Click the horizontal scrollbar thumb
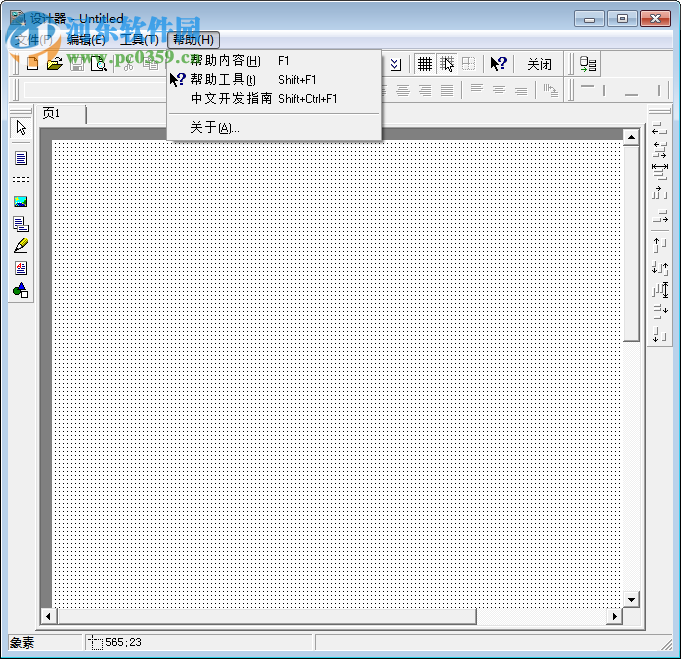The height and width of the screenshot is (659, 681). pyautogui.click(x=266, y=616)
